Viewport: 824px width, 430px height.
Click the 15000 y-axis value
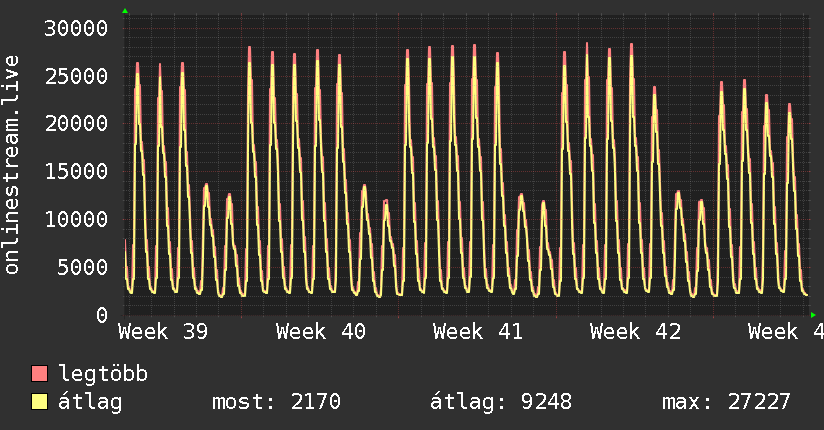(x=76, y=171)
